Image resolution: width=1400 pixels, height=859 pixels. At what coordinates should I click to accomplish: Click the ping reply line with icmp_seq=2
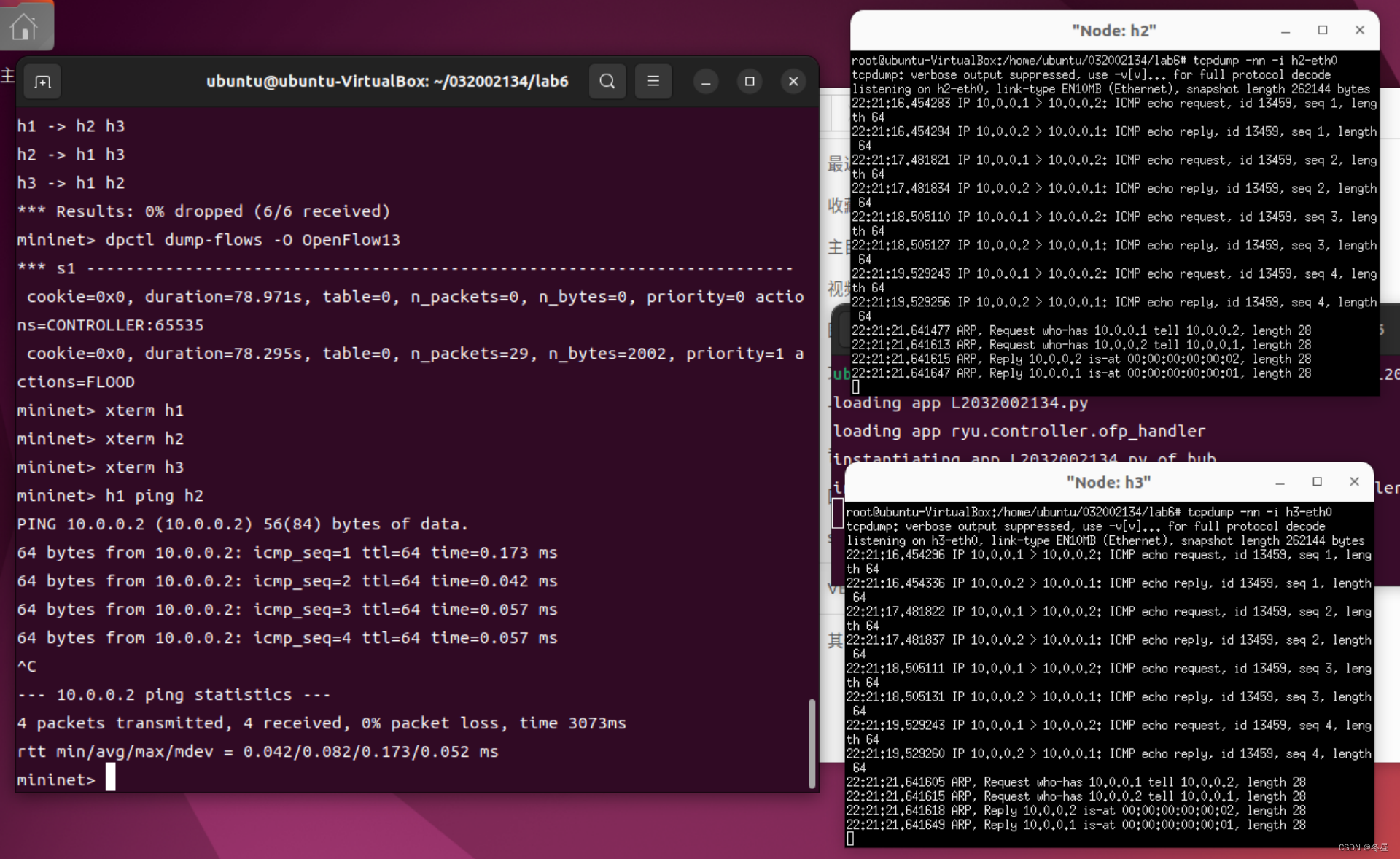tap(287, 581)
